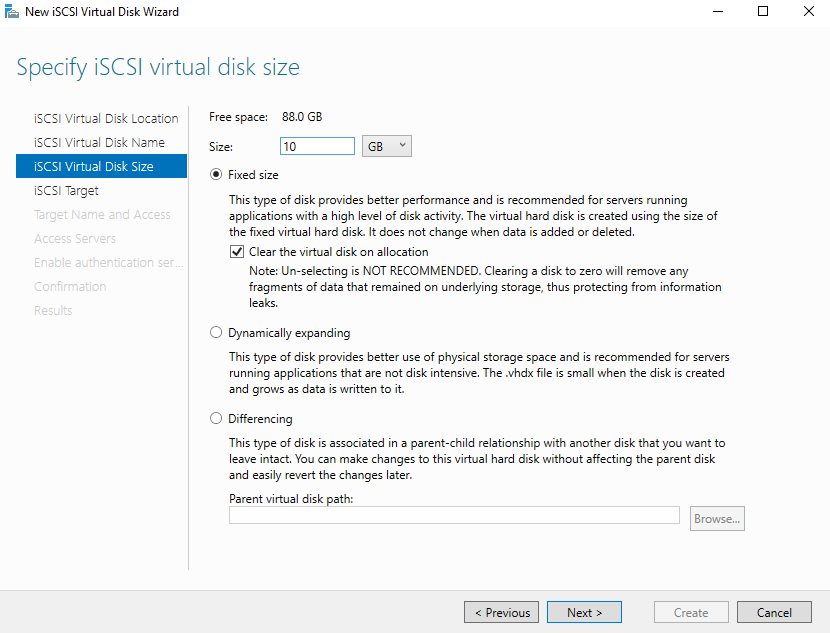Click the Previous button

pyautogui.click(x=501, y=612)
